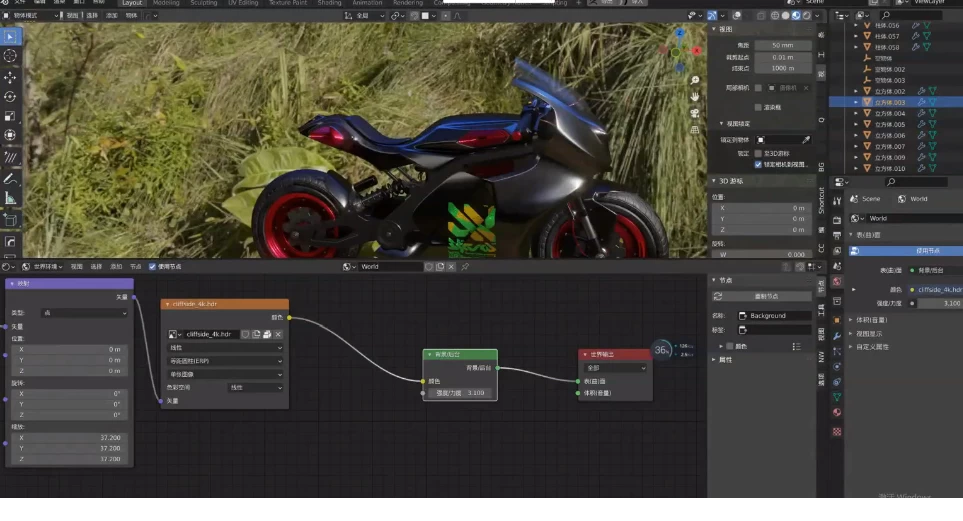Uncheck the lock camera to view checkbox

coord(758,164)
